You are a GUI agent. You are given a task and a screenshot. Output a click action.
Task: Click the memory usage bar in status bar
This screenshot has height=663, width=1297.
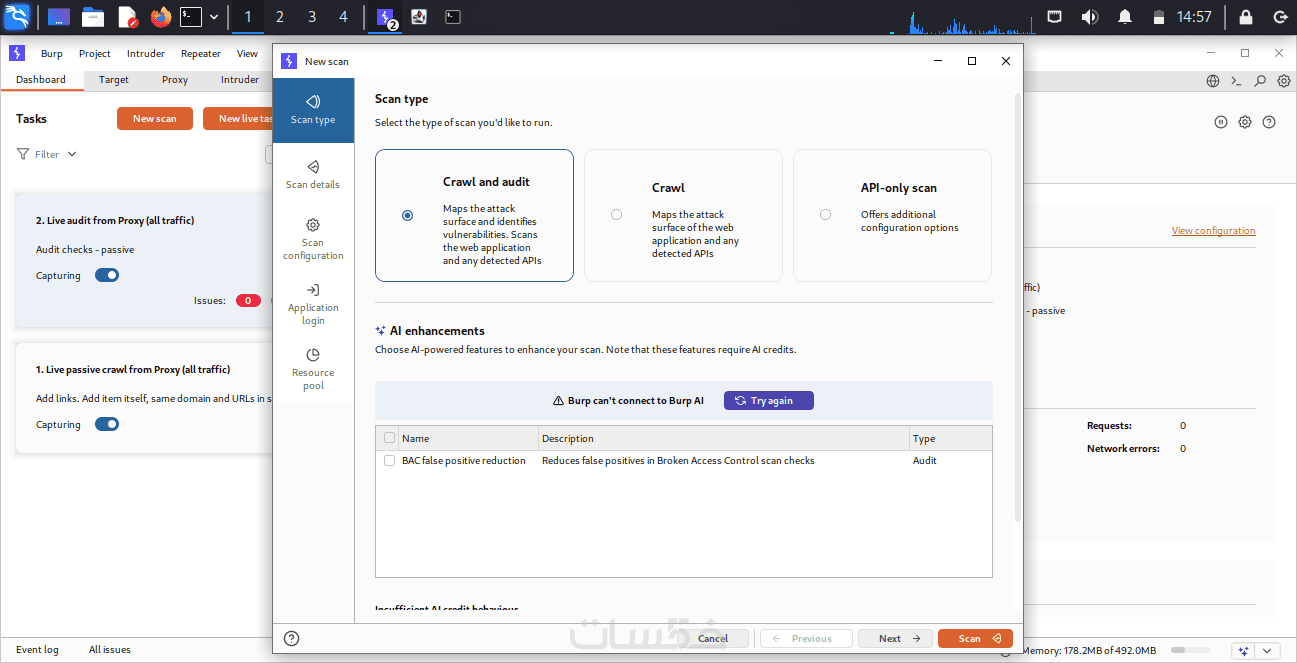click(1191, 650)
